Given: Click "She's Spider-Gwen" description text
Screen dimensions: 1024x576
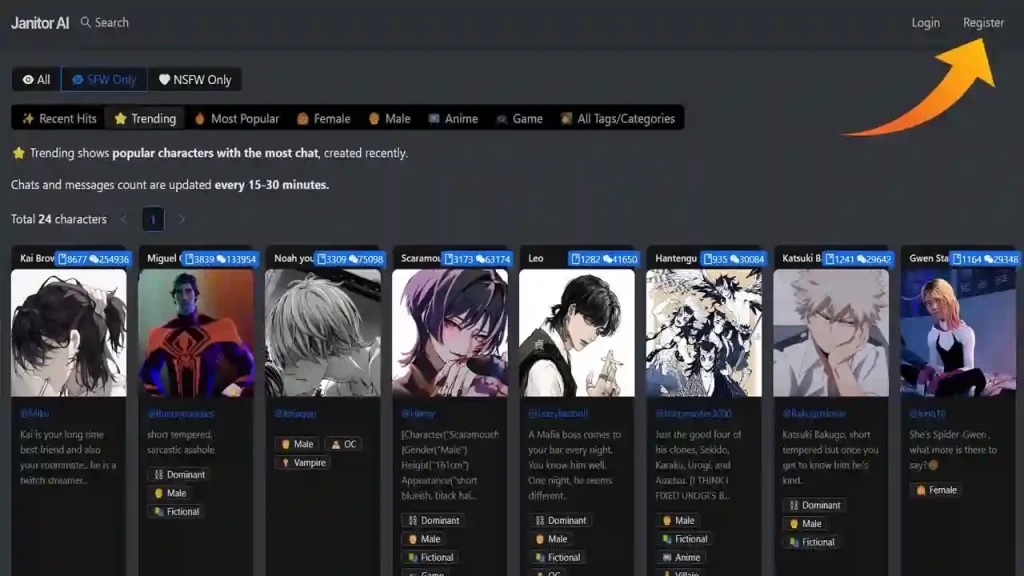Looking at the screenshot, I should pos(953,449).
